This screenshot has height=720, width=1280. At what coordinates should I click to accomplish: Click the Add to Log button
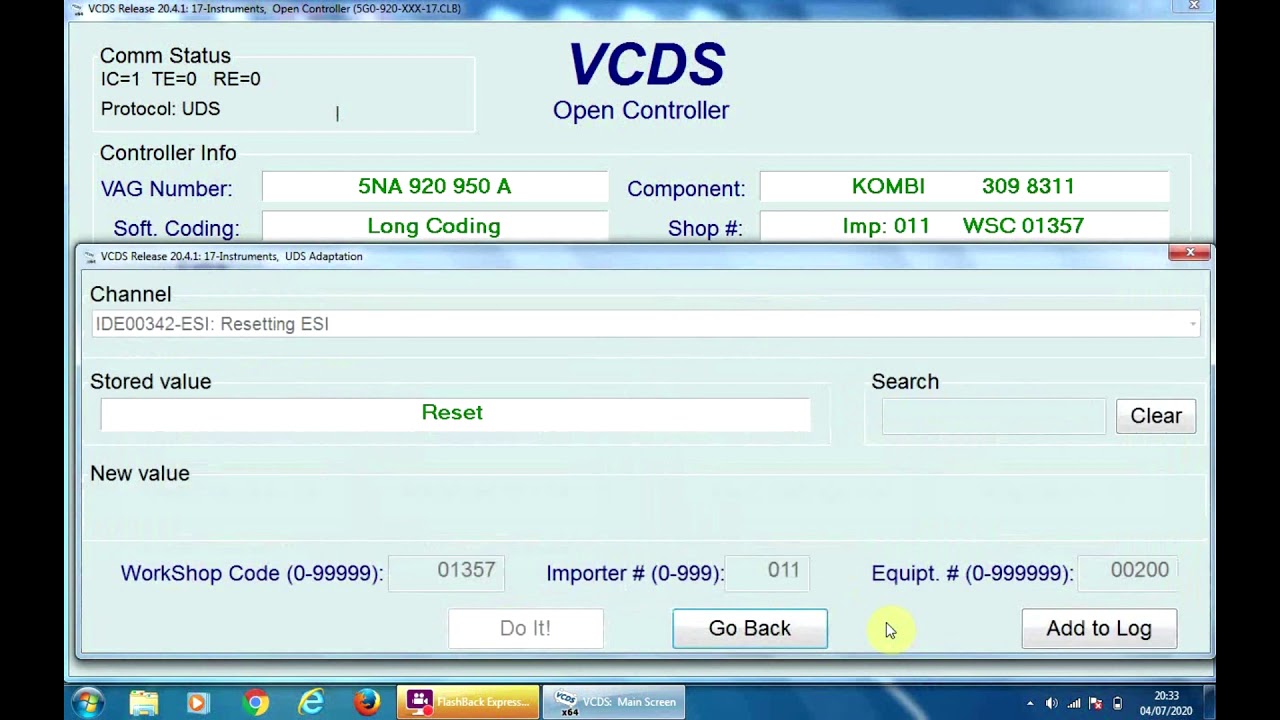(1099, 628)
